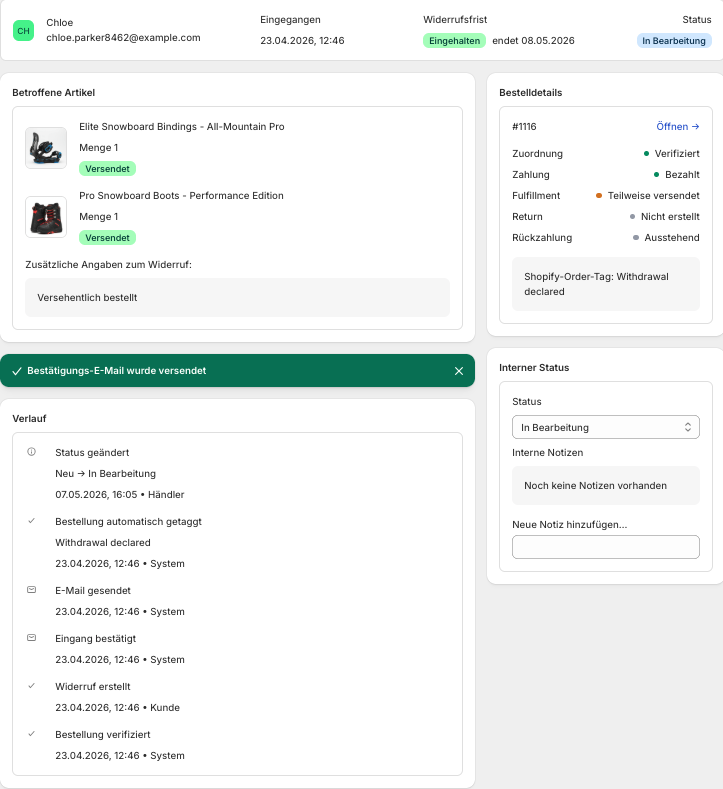
Task: Click the mail icon beside E-Mail gesendet
Action: (x=31, y=590)
